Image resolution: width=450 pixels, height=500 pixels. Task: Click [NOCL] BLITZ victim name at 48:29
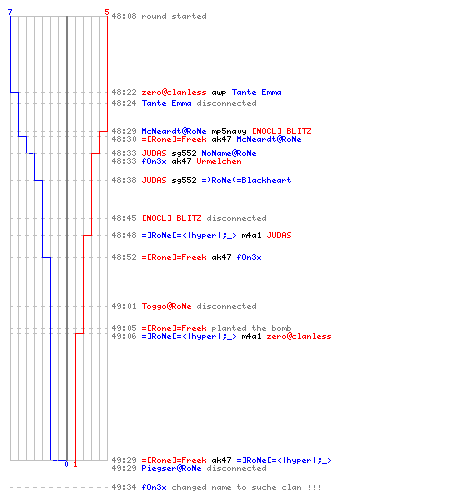click(281, 131)
